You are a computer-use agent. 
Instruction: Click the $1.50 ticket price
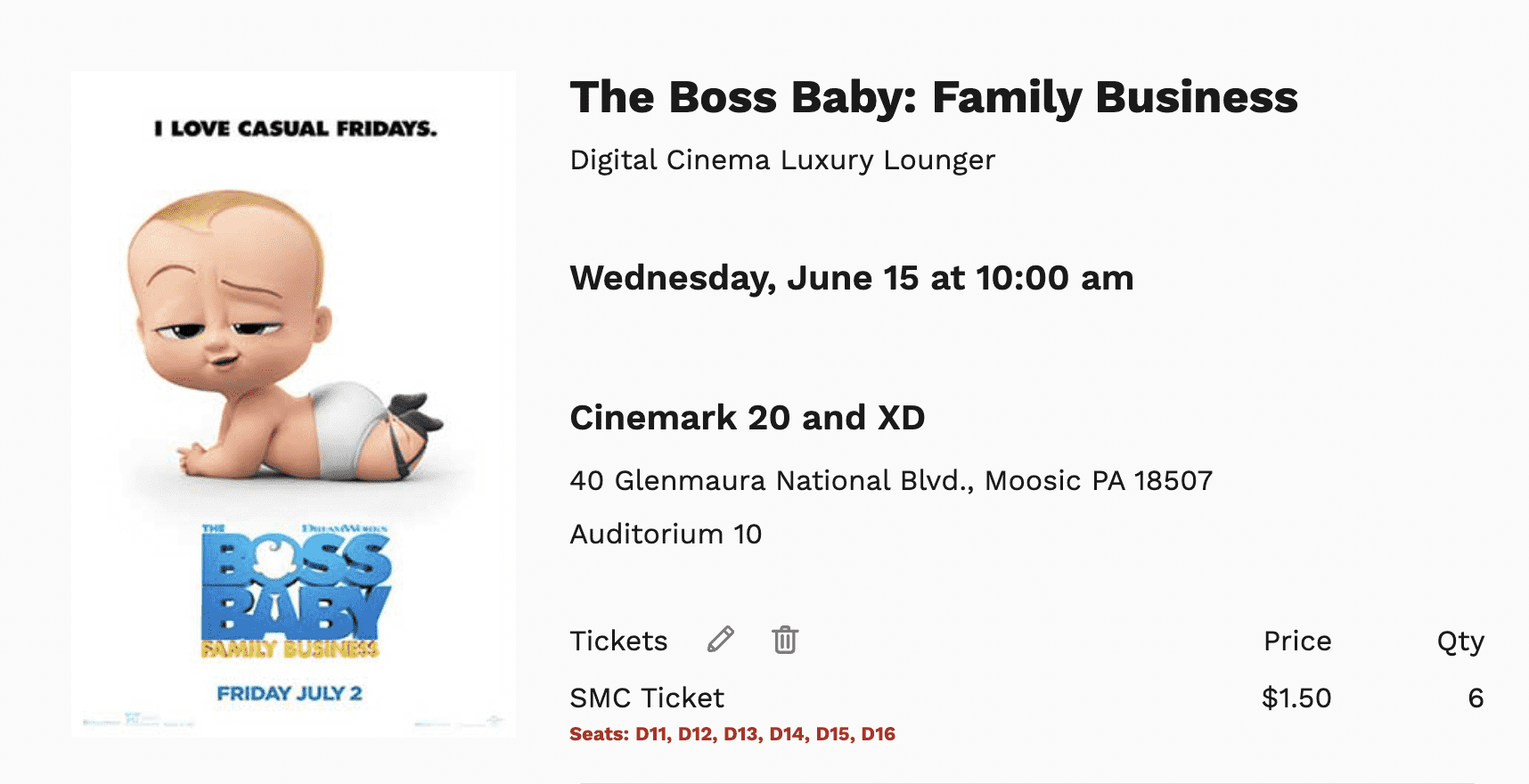point(1296,698)
